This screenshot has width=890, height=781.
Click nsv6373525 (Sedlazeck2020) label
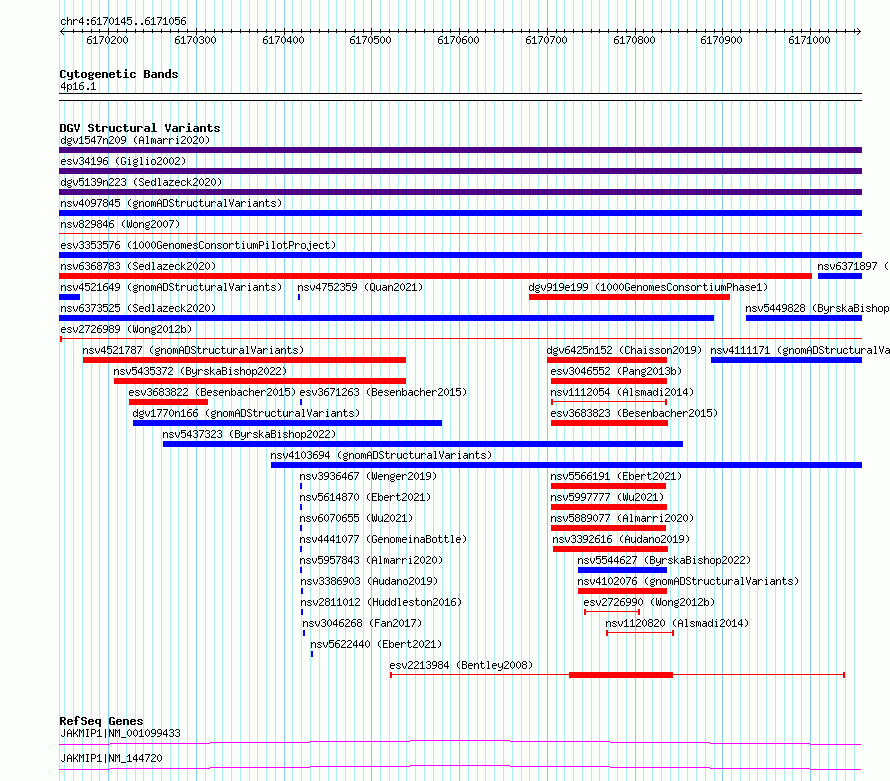click(x=138, y=308)
